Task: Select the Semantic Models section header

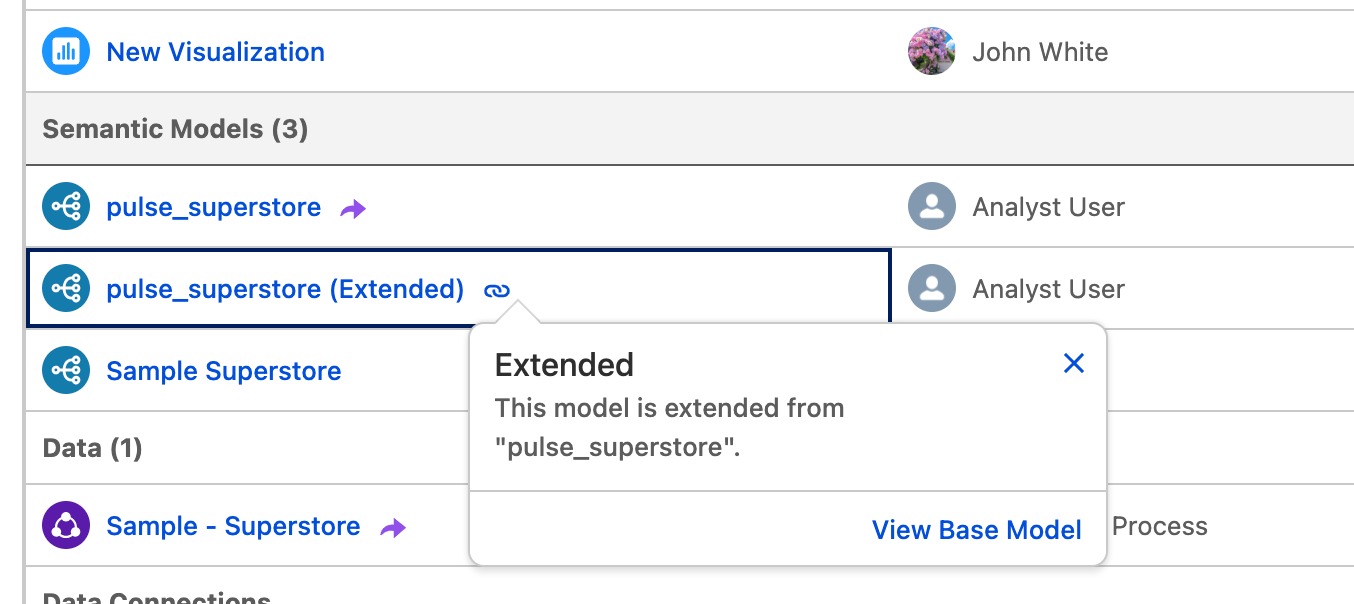Action: tap(174, 129)
